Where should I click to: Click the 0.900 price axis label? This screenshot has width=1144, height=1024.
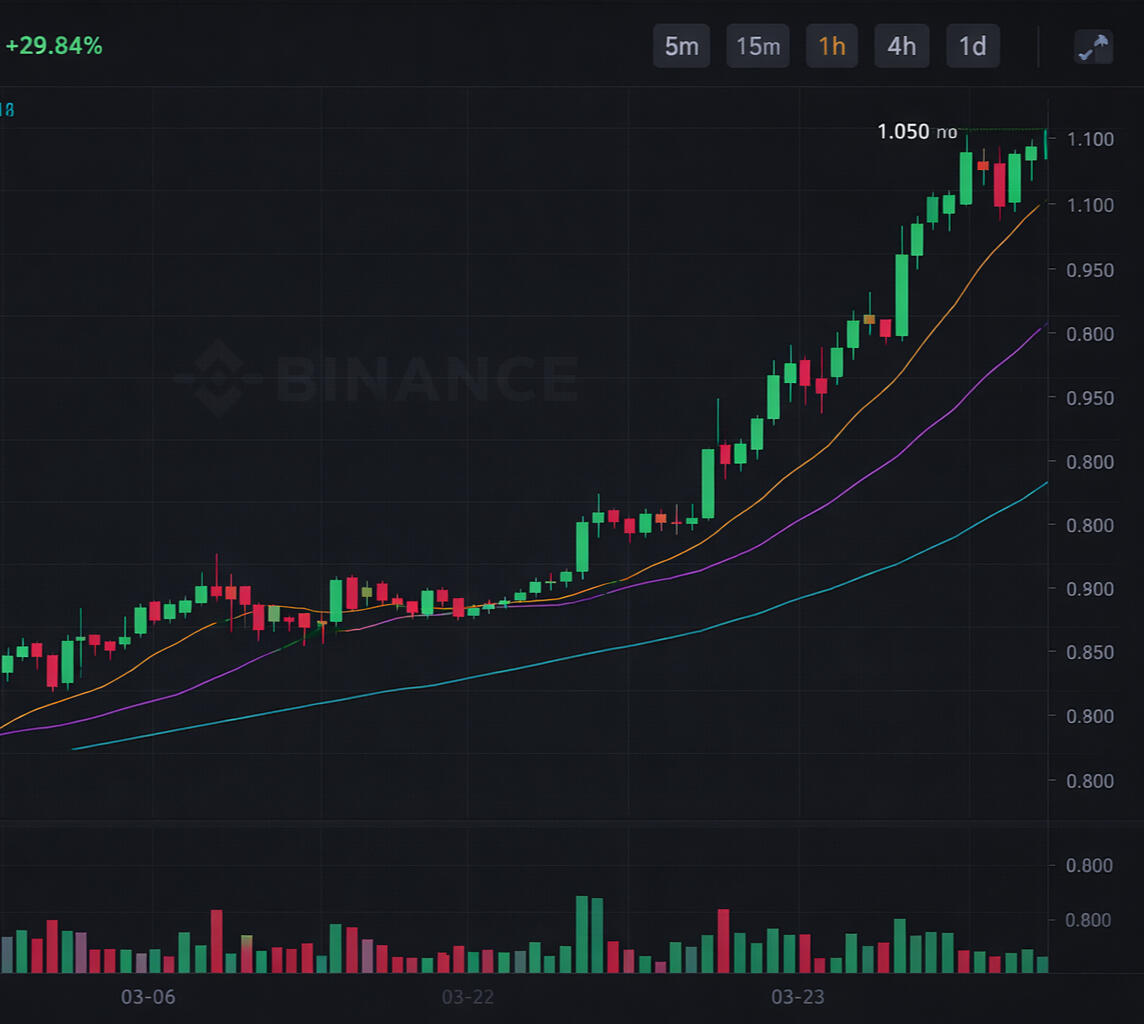pyautogui.click(x=1090, y=589)
